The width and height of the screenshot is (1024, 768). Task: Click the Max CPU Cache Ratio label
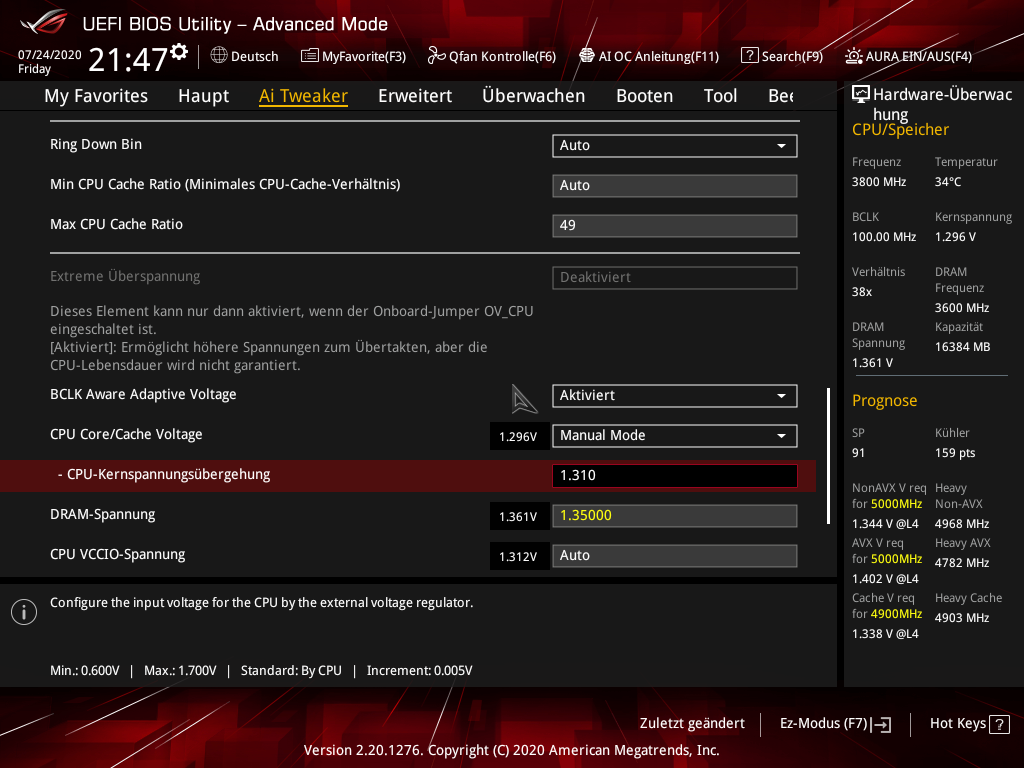[x=116, y=224]
